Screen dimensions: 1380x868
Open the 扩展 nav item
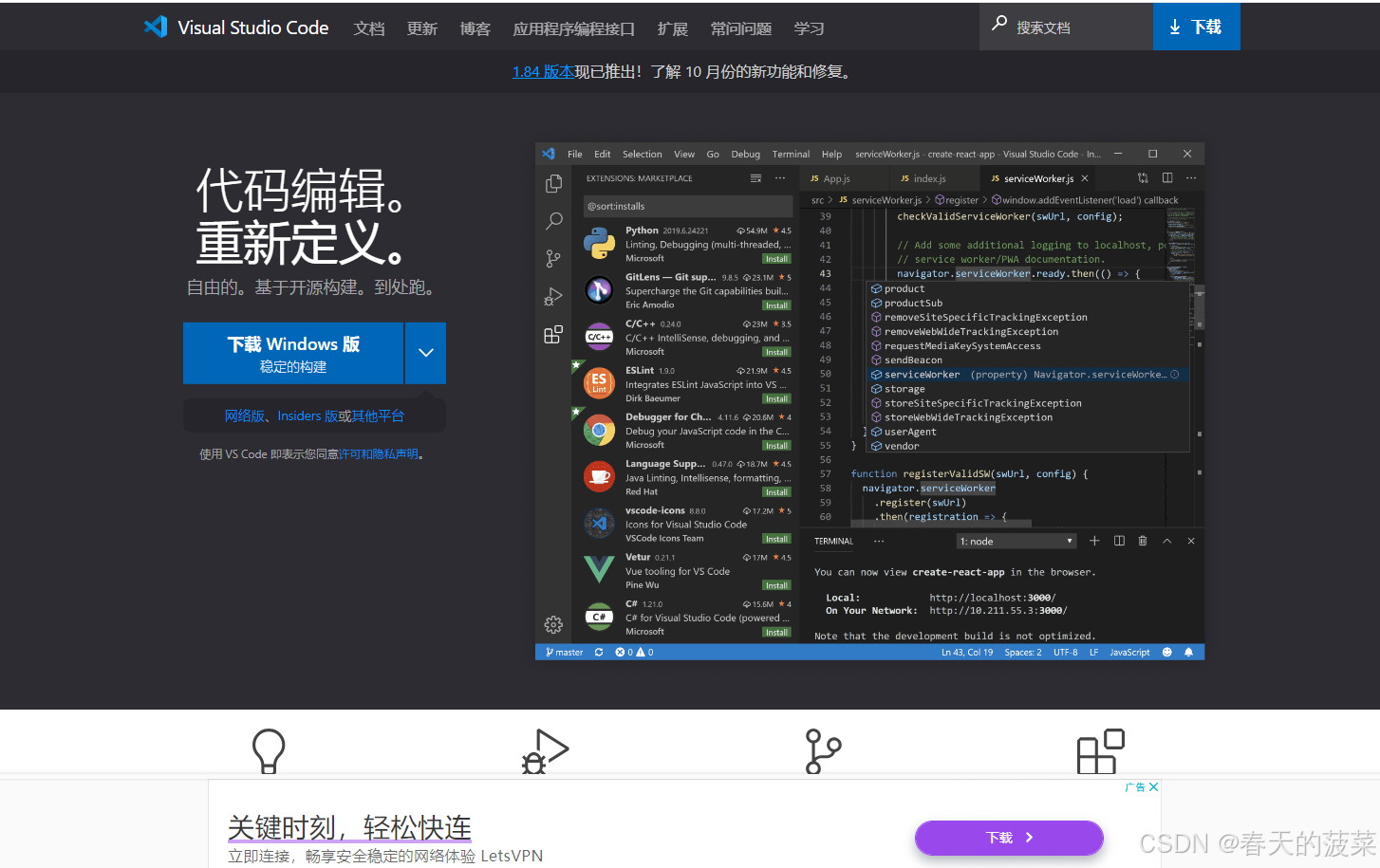673,28
